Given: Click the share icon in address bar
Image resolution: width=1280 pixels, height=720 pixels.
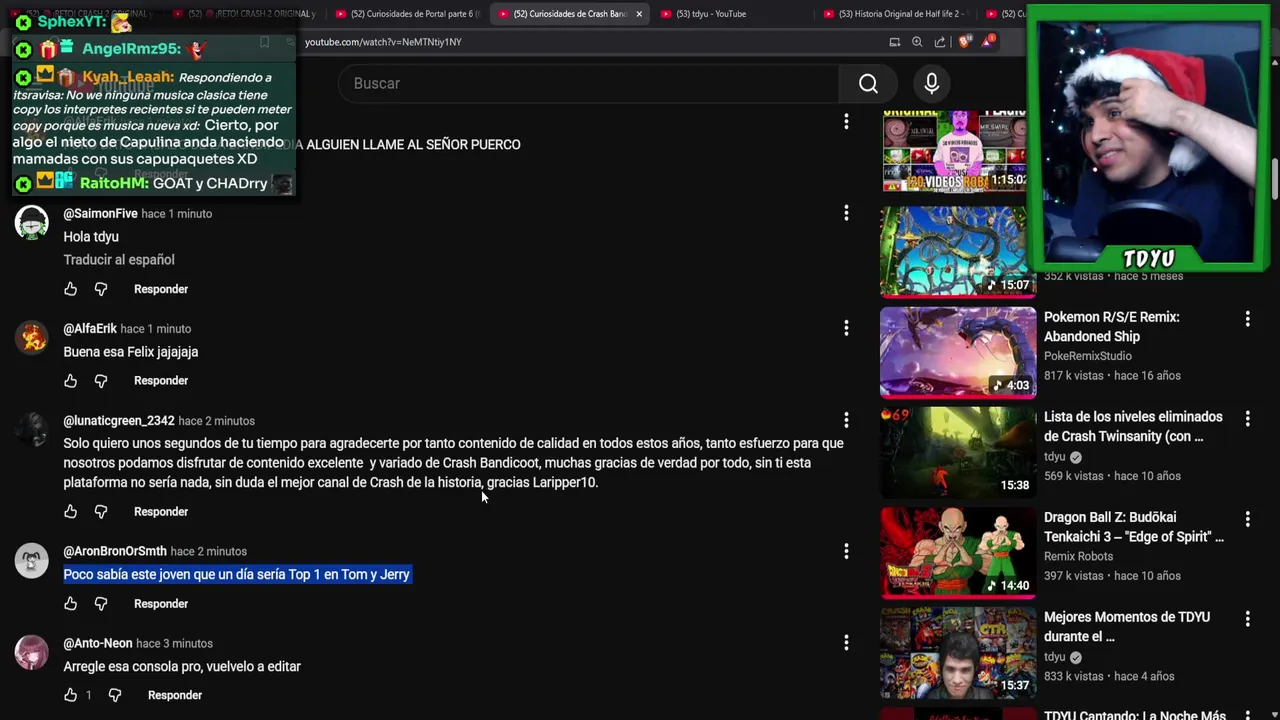Looking at the screenshot, I should point(940,42).
